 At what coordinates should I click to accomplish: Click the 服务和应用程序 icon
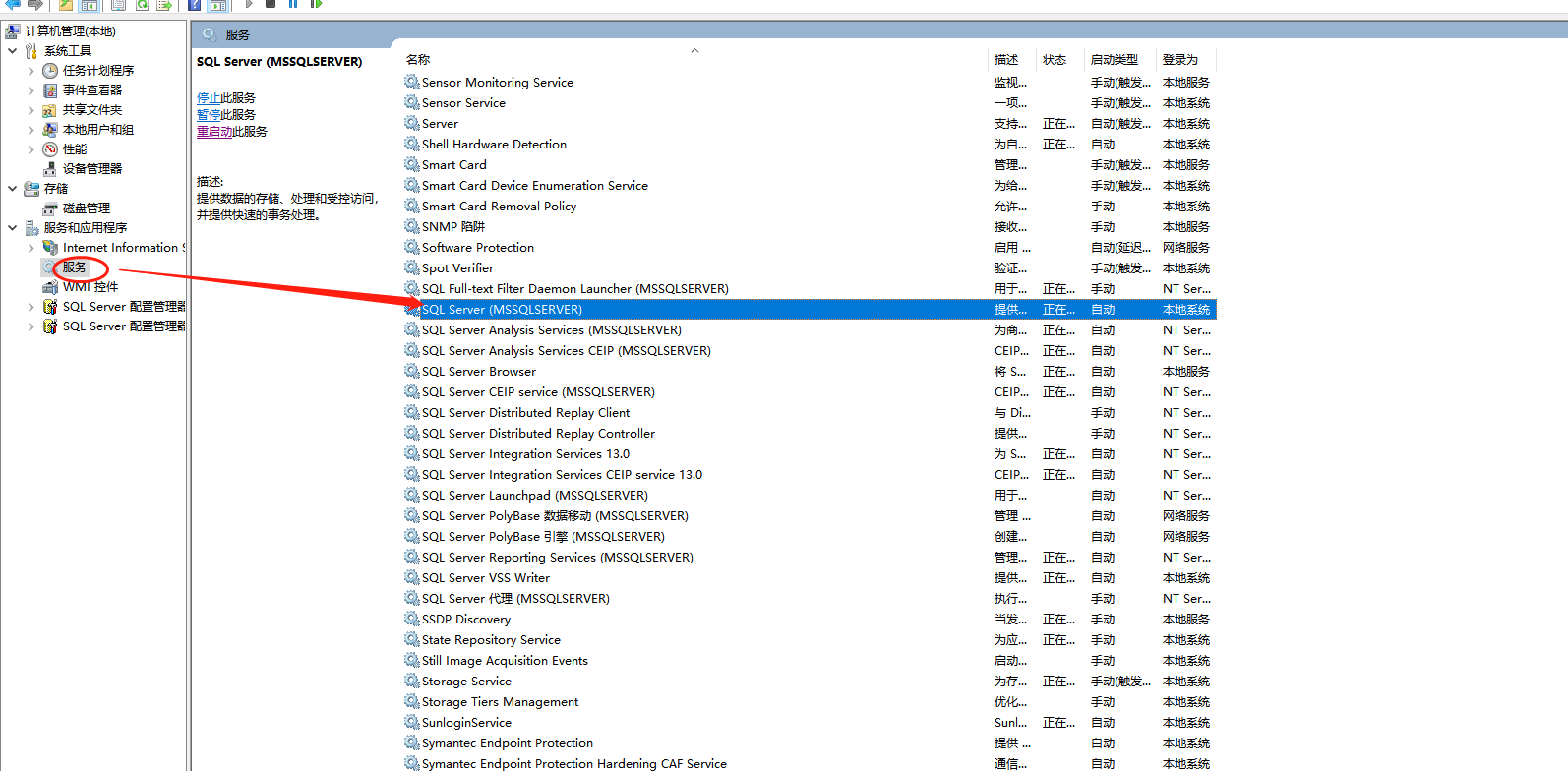31,228
